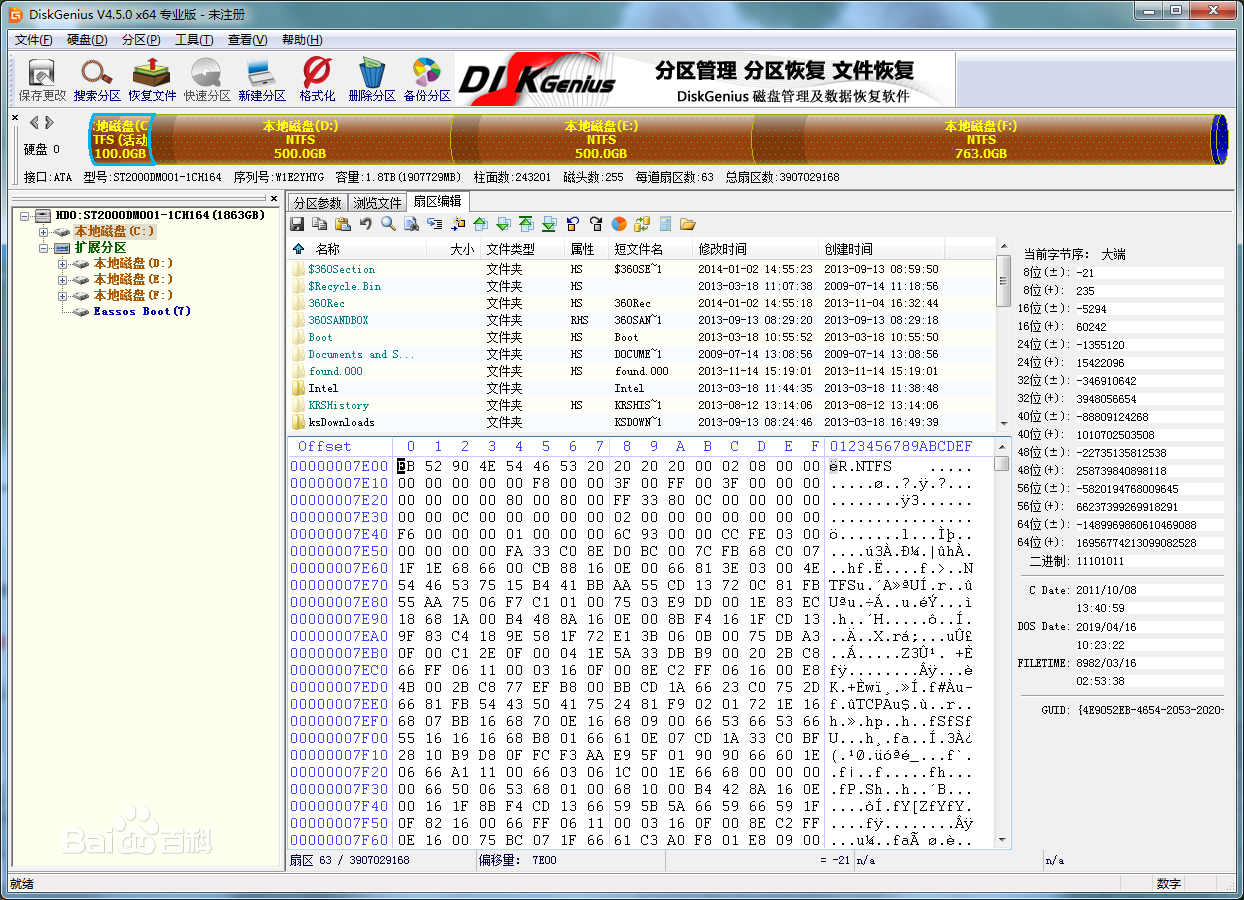
Task: Click the 格式化 (Format) icon
Action: click(317, 79)
